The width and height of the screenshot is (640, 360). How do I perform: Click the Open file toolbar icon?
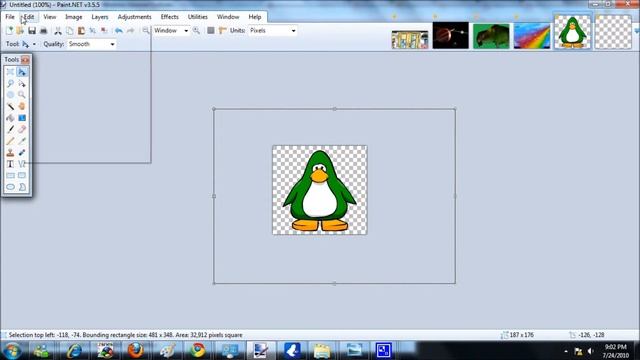[20, 31]
